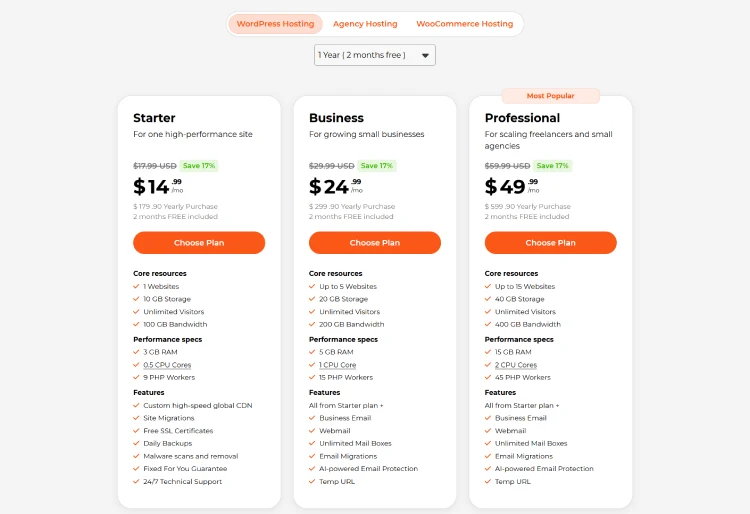Choose the Starter plan
The image size is (750, 514).
tap(199, 243)
